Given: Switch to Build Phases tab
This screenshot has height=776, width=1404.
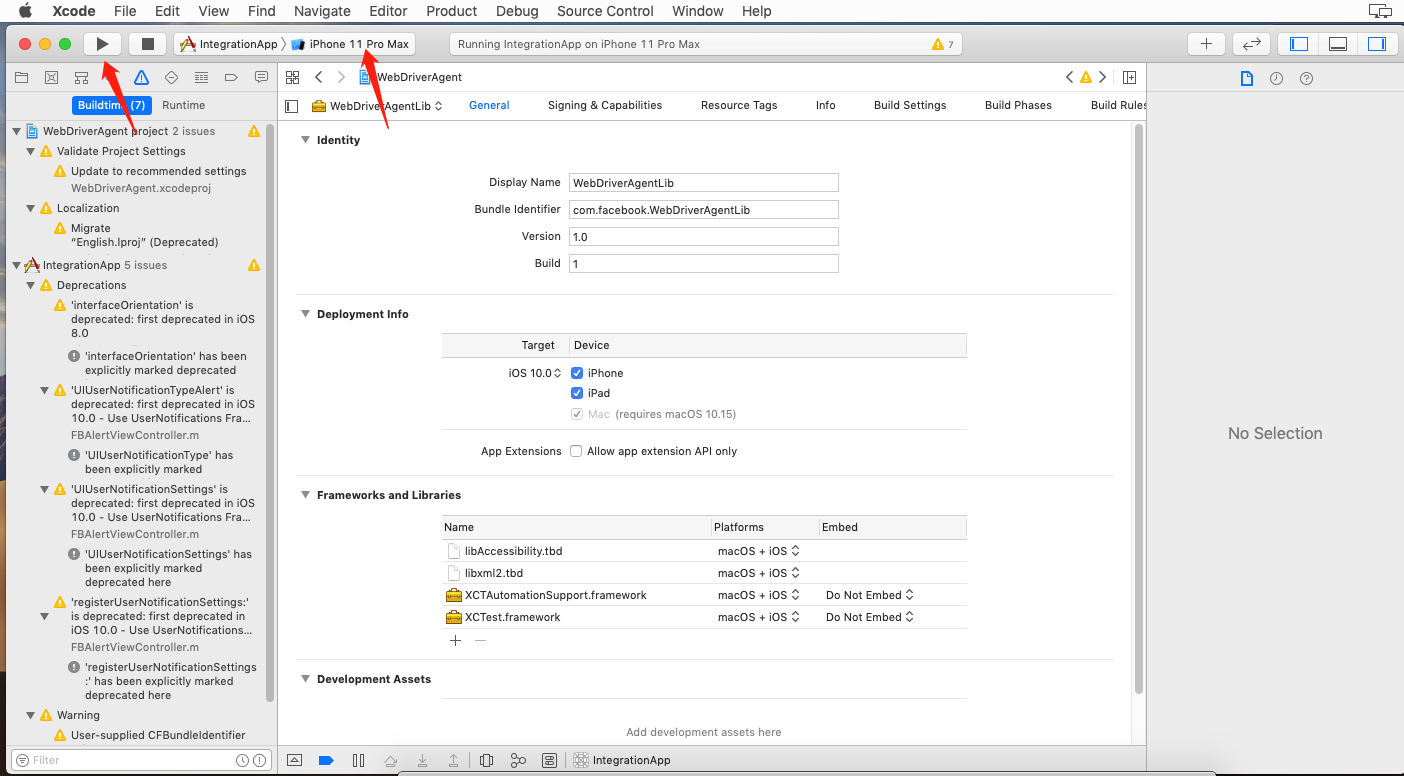Looking at the screenshot, I should (x=1018, y=105).
